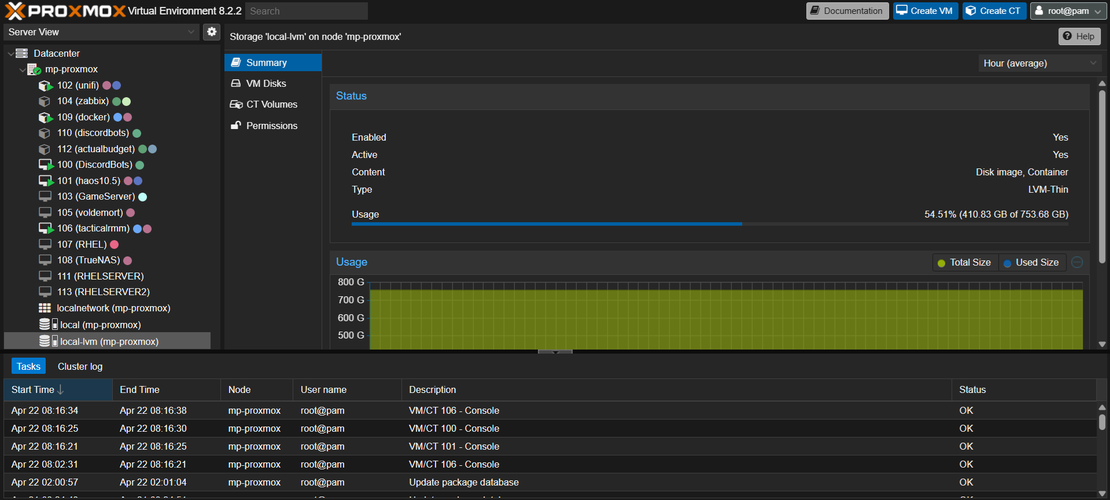Open the Summary section
The width and height of the screenshot is (1110, 500).
click(273, 62)
